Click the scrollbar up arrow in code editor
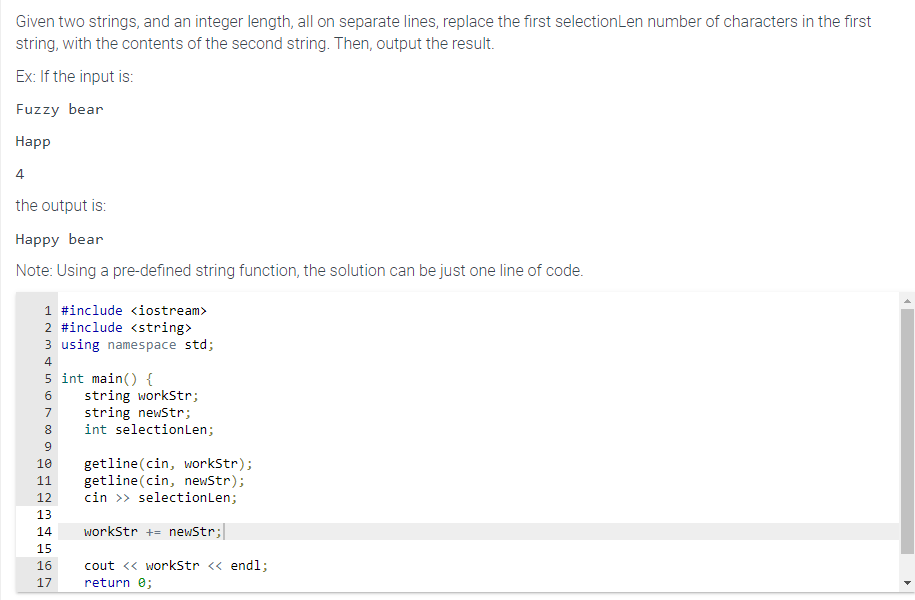 click(x=907, y=301)
